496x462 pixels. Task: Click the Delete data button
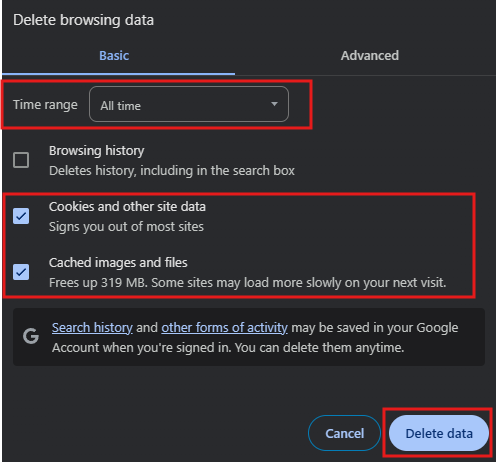[439, 433]
